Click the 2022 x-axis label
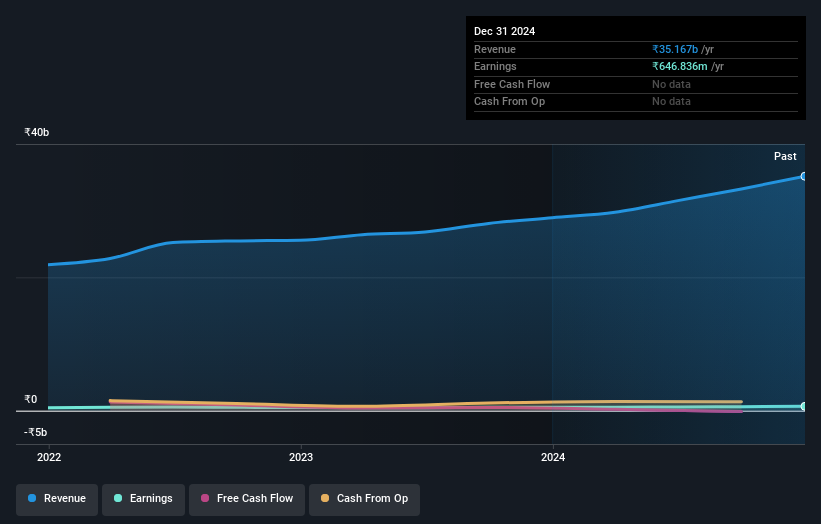The width and height of the screenshot is (821, 524). click(49, 458)
